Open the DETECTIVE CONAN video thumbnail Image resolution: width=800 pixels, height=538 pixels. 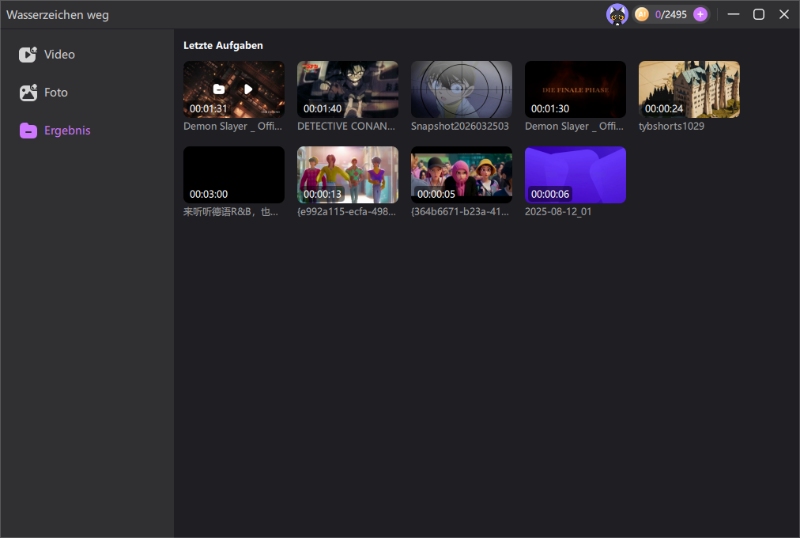[347, 89]
